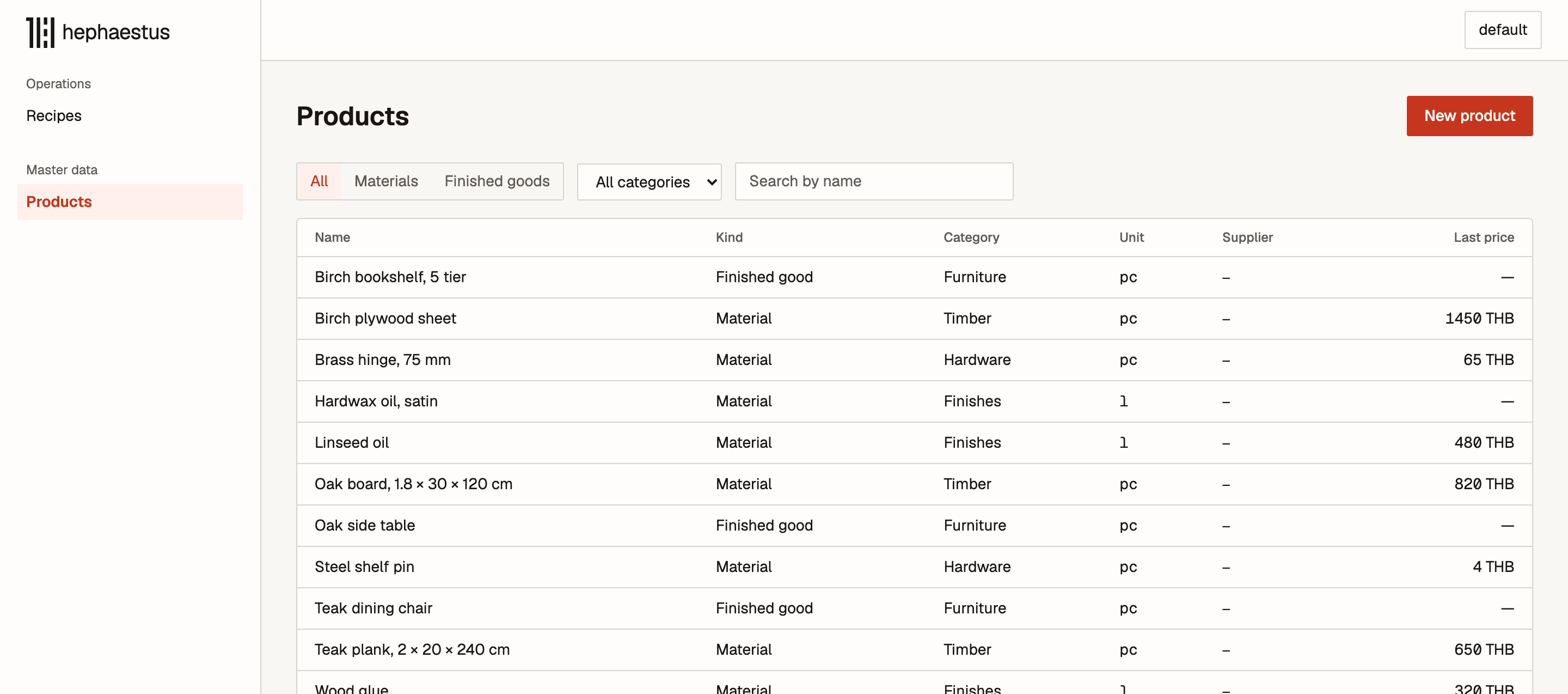
Task: Open Birch bookshelf, 5 tier row
Action: click(914, 277)
